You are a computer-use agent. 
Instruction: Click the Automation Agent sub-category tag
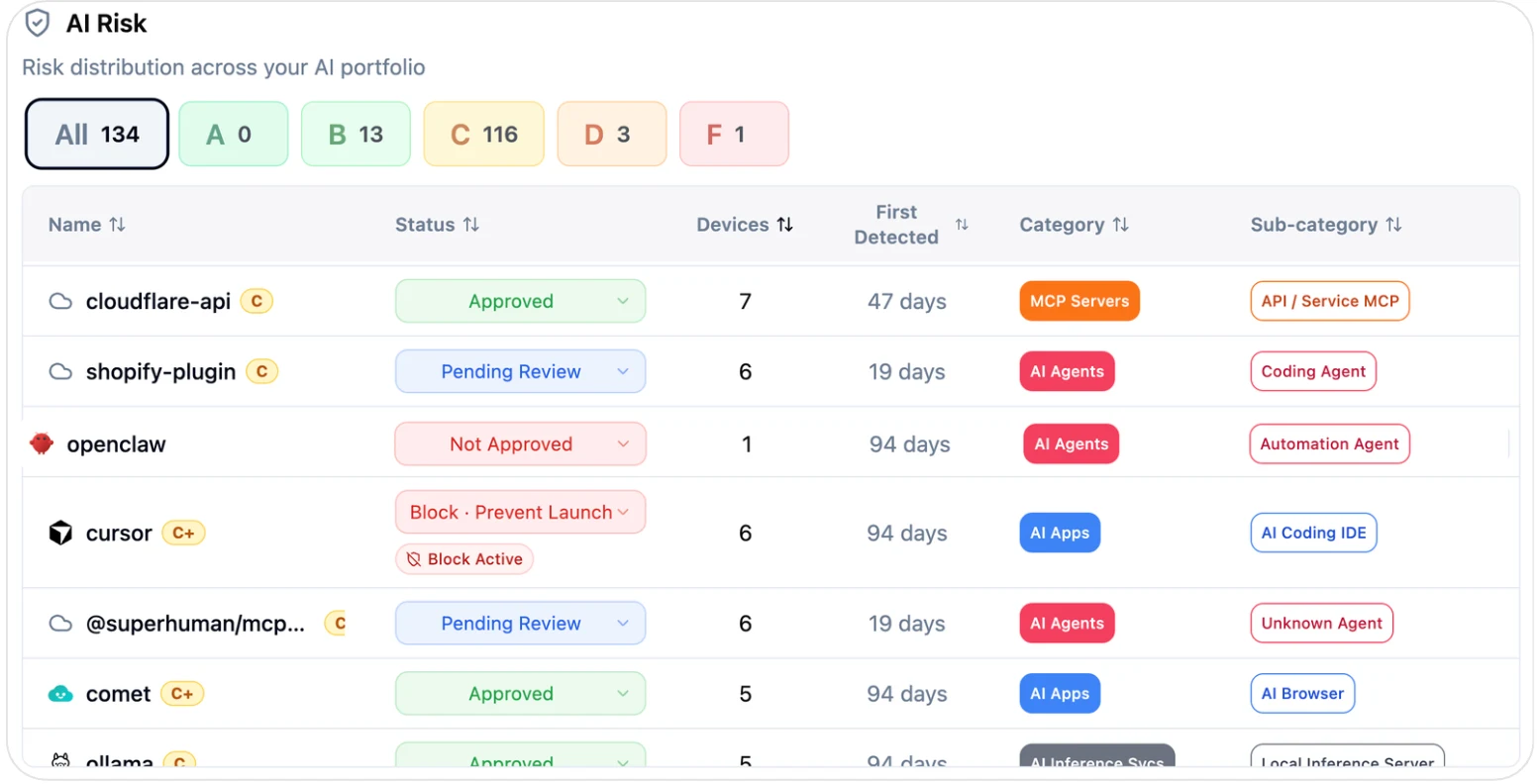point(1330,443)
